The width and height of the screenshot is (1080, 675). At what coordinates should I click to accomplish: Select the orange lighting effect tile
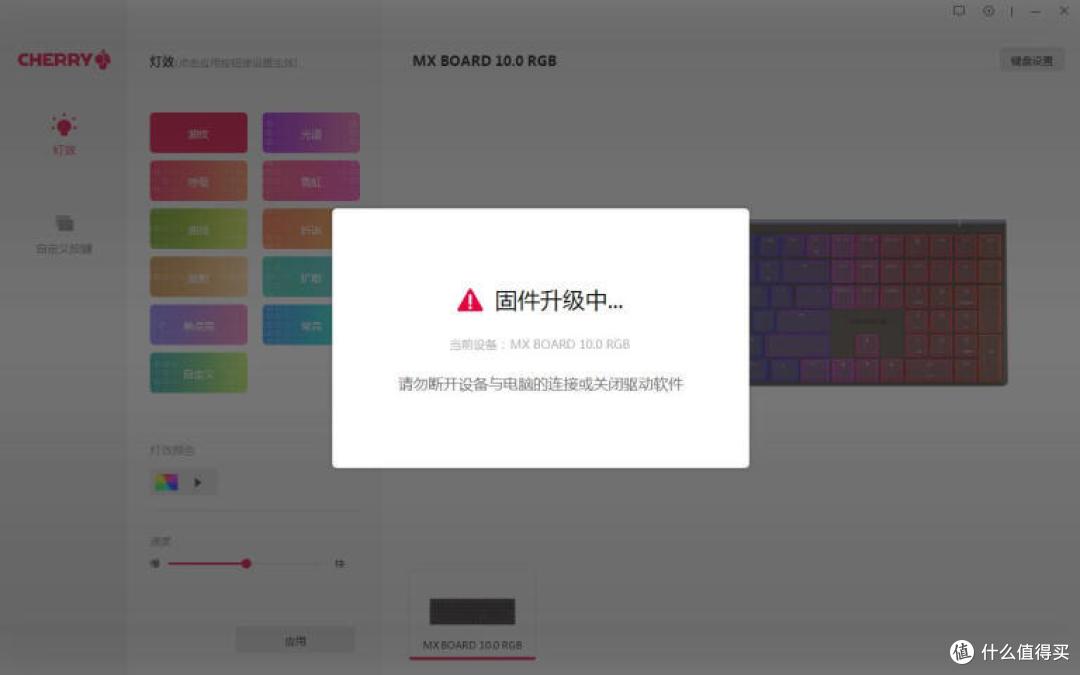coord(298,229)
